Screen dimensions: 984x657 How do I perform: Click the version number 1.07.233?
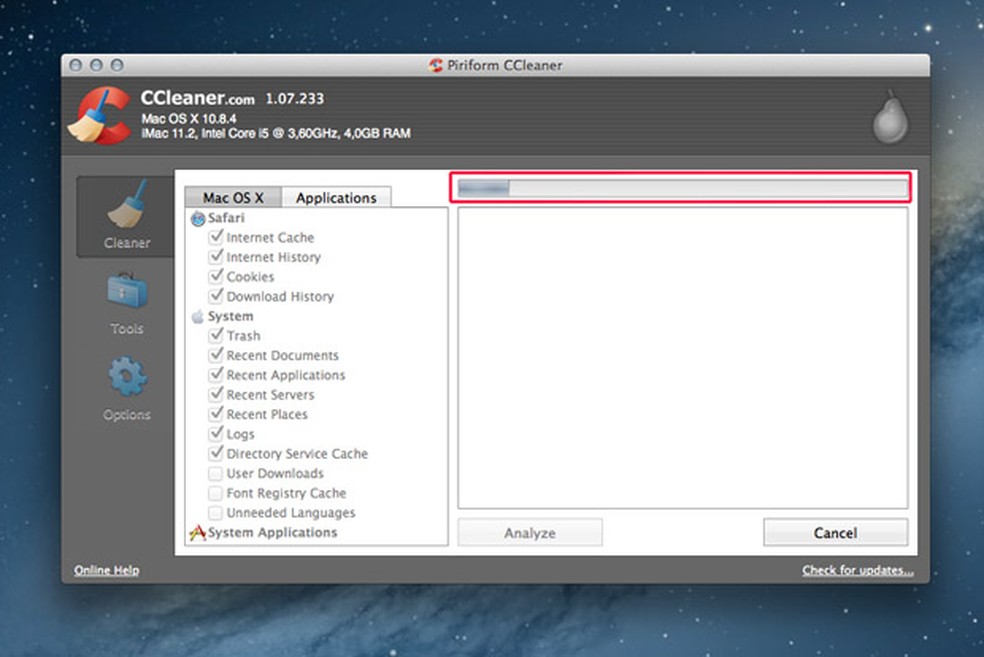(x=295, y=99)
